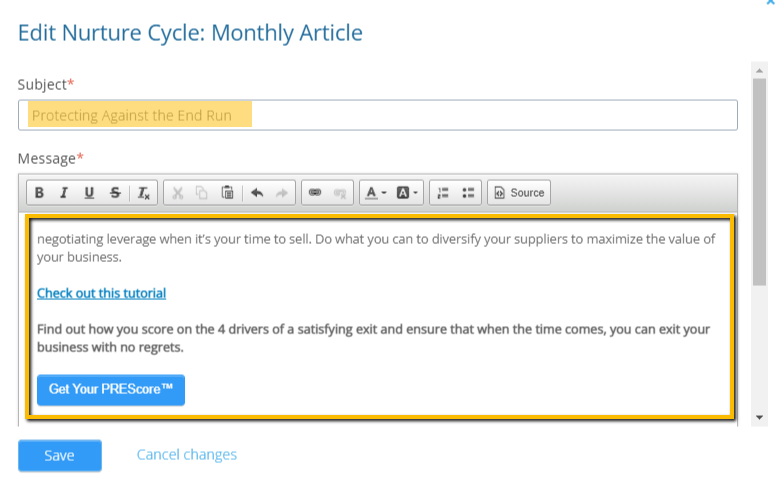Click the Cancel changes link

(x=187, y=454)
